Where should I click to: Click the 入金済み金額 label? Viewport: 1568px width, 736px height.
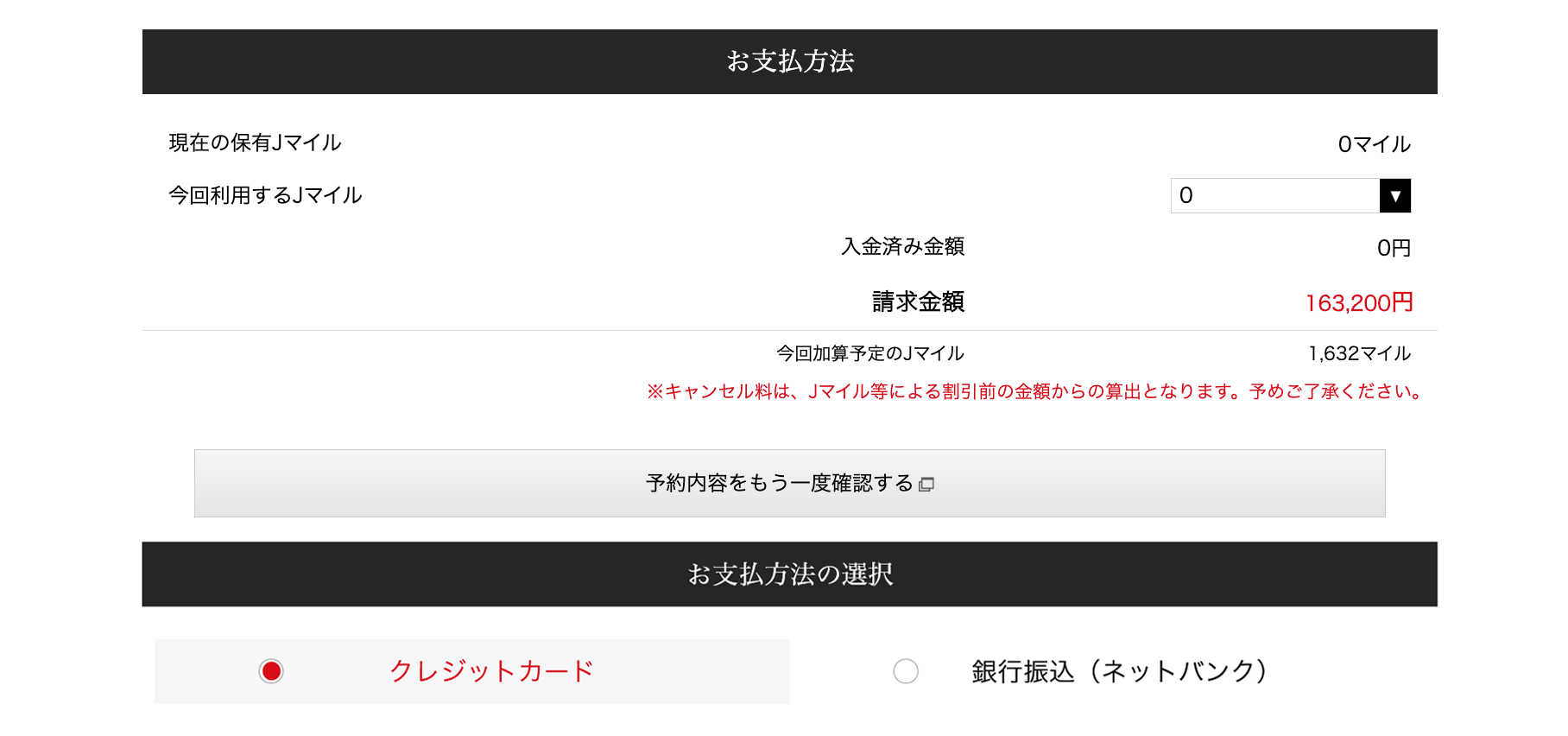click(902, 246)
